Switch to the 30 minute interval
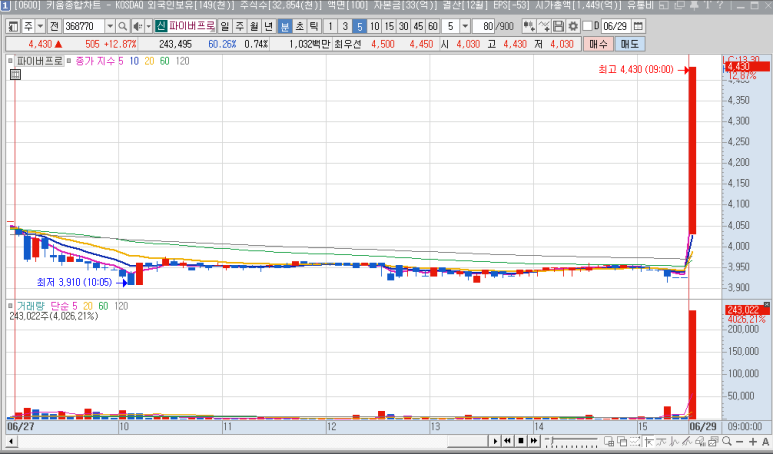Image resolution: width=773 pixels, height=454 pixels. [404, 26]
